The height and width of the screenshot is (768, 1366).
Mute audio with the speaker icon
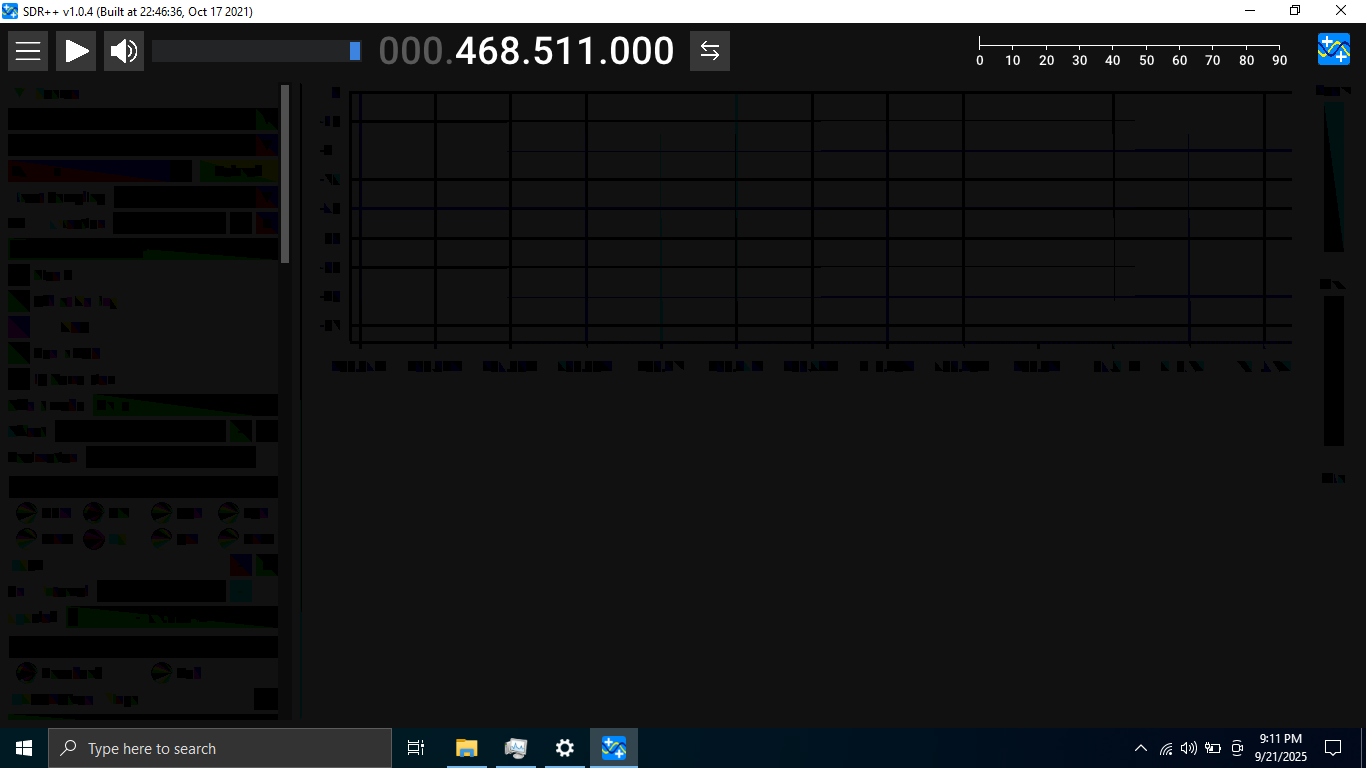[x=124, y=51]
